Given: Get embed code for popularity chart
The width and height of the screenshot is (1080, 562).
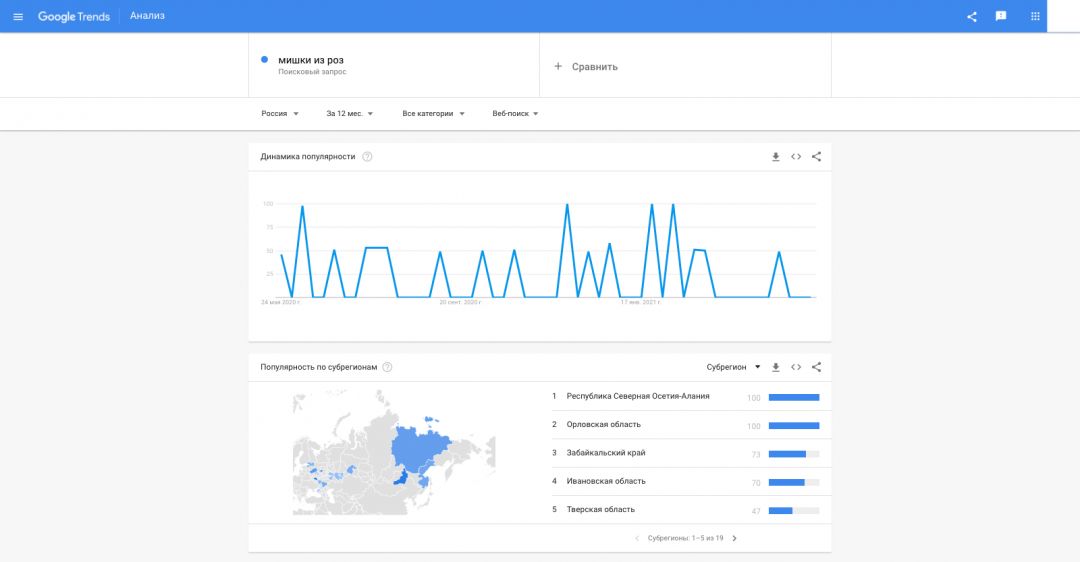Looking at the screenshot, I should (796, 156).
